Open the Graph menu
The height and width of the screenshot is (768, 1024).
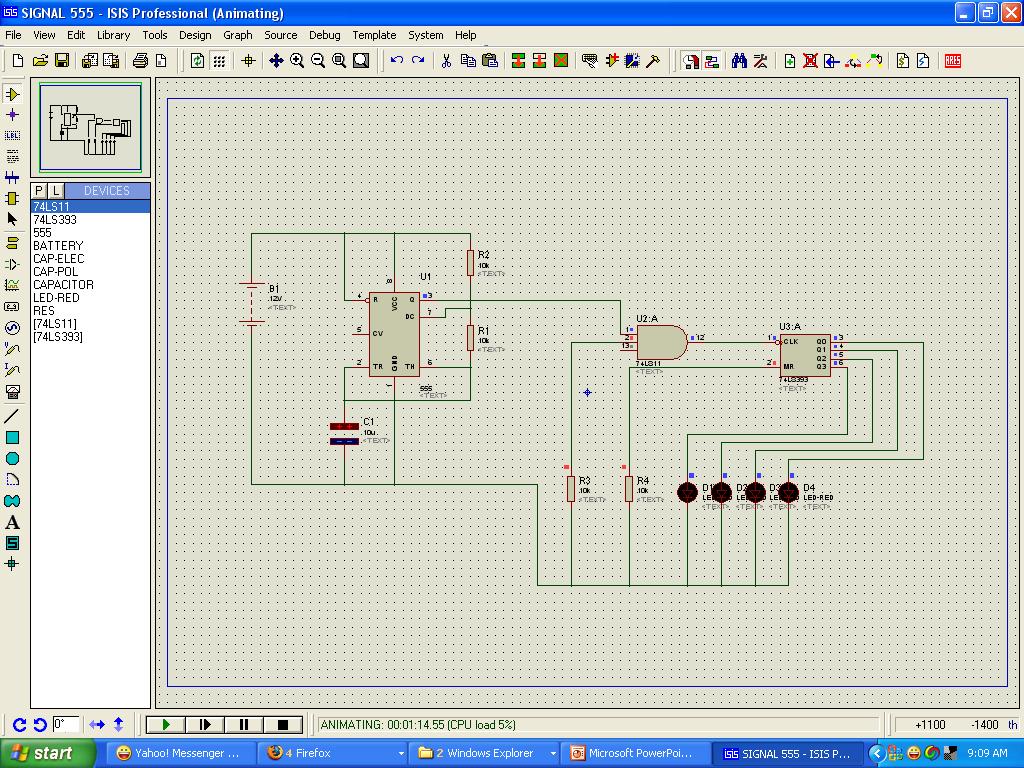pos(238,35)
